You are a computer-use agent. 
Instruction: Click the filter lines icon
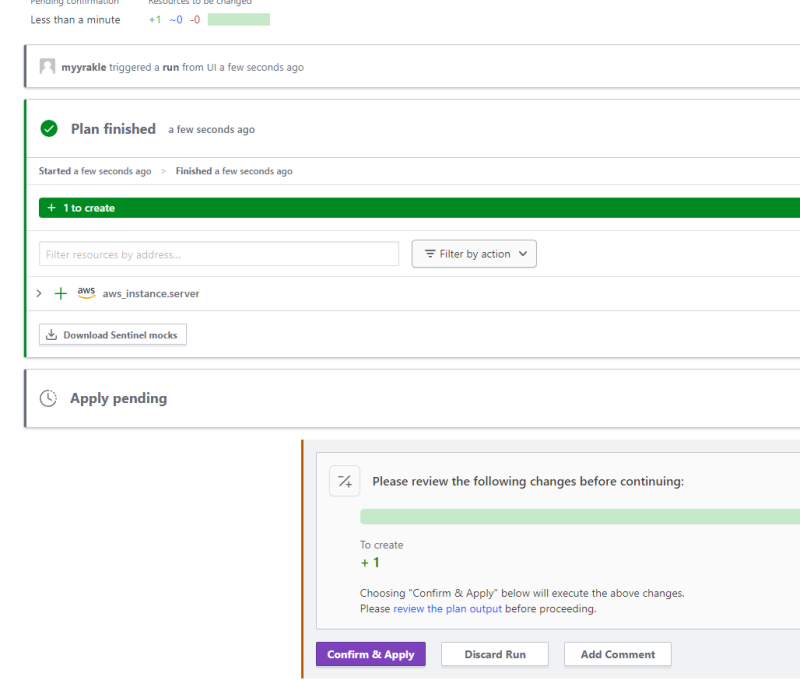pyautogui.click(x=430, y=254)
